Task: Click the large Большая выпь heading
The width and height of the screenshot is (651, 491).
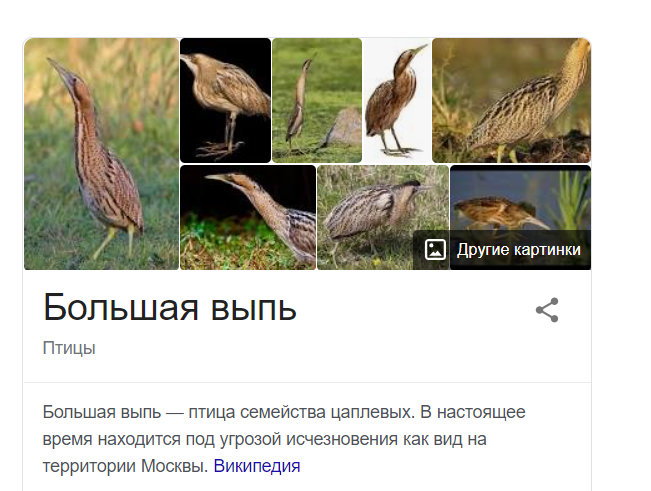Action: (x=170, y=308)
